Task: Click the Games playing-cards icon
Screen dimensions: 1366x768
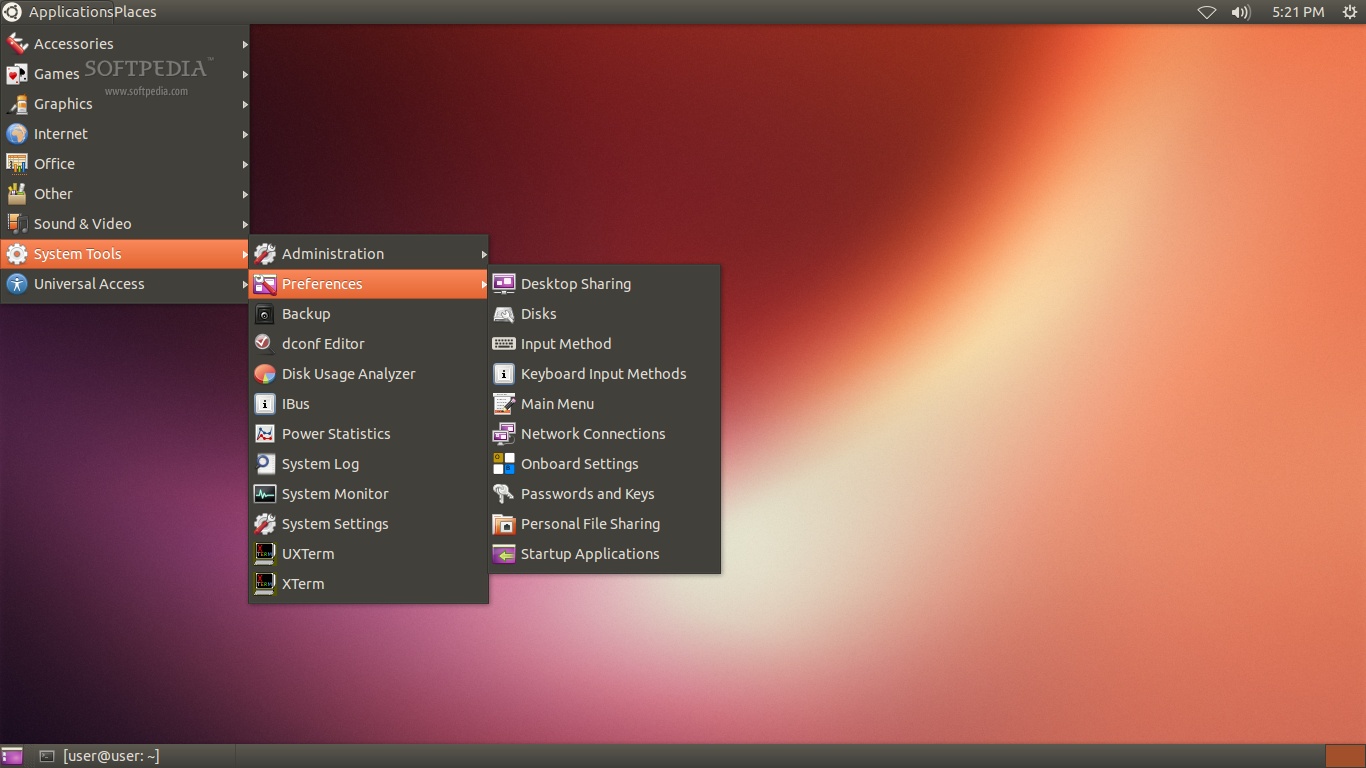Action: pyautogui.click(x=17, y=74)
